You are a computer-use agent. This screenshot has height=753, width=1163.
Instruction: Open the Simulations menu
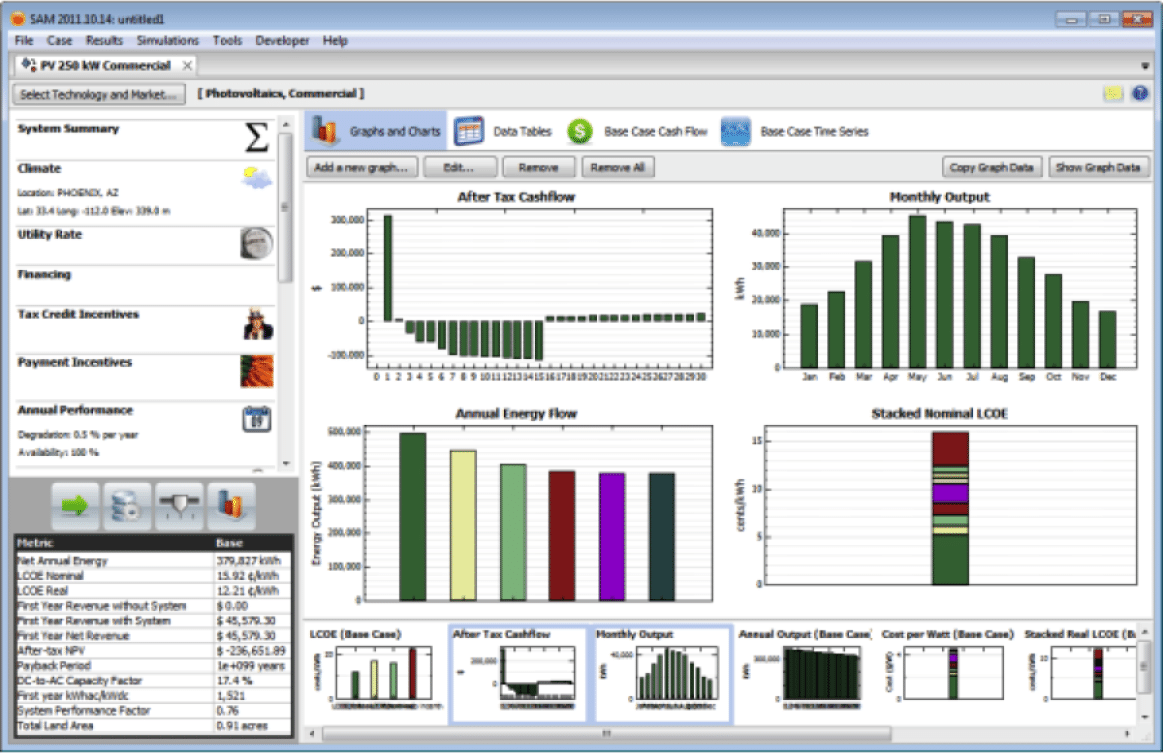pos(168,40)
